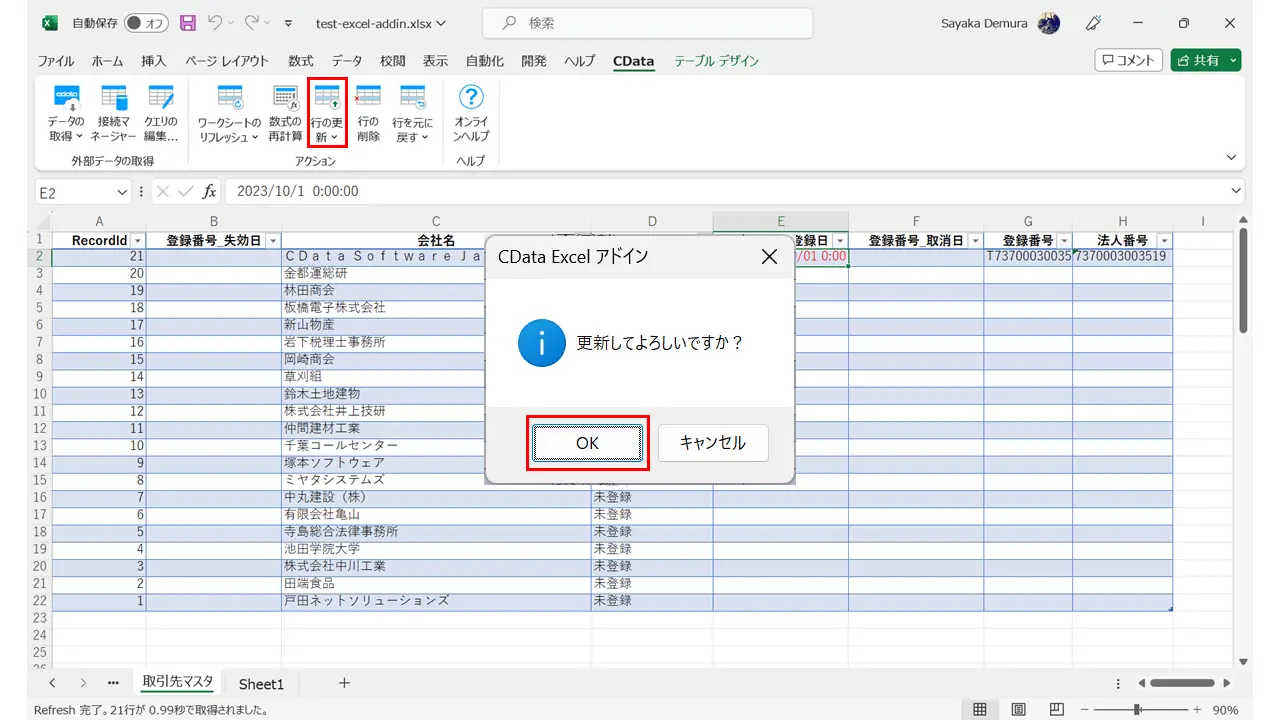Open the オンラインヘルプ question mark icon
Viewport: 1280px width, 720px height.
[471, 113]
